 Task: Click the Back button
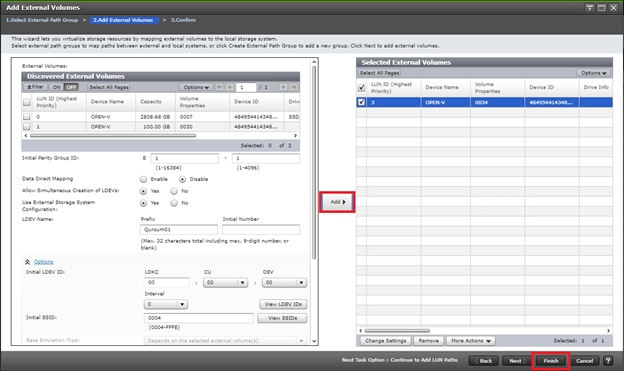[483, 361]
